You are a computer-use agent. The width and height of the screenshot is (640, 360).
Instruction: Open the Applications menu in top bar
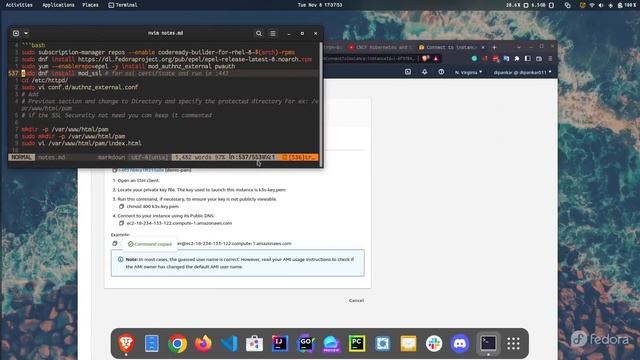pyautogui.click(x=58, y=5)
